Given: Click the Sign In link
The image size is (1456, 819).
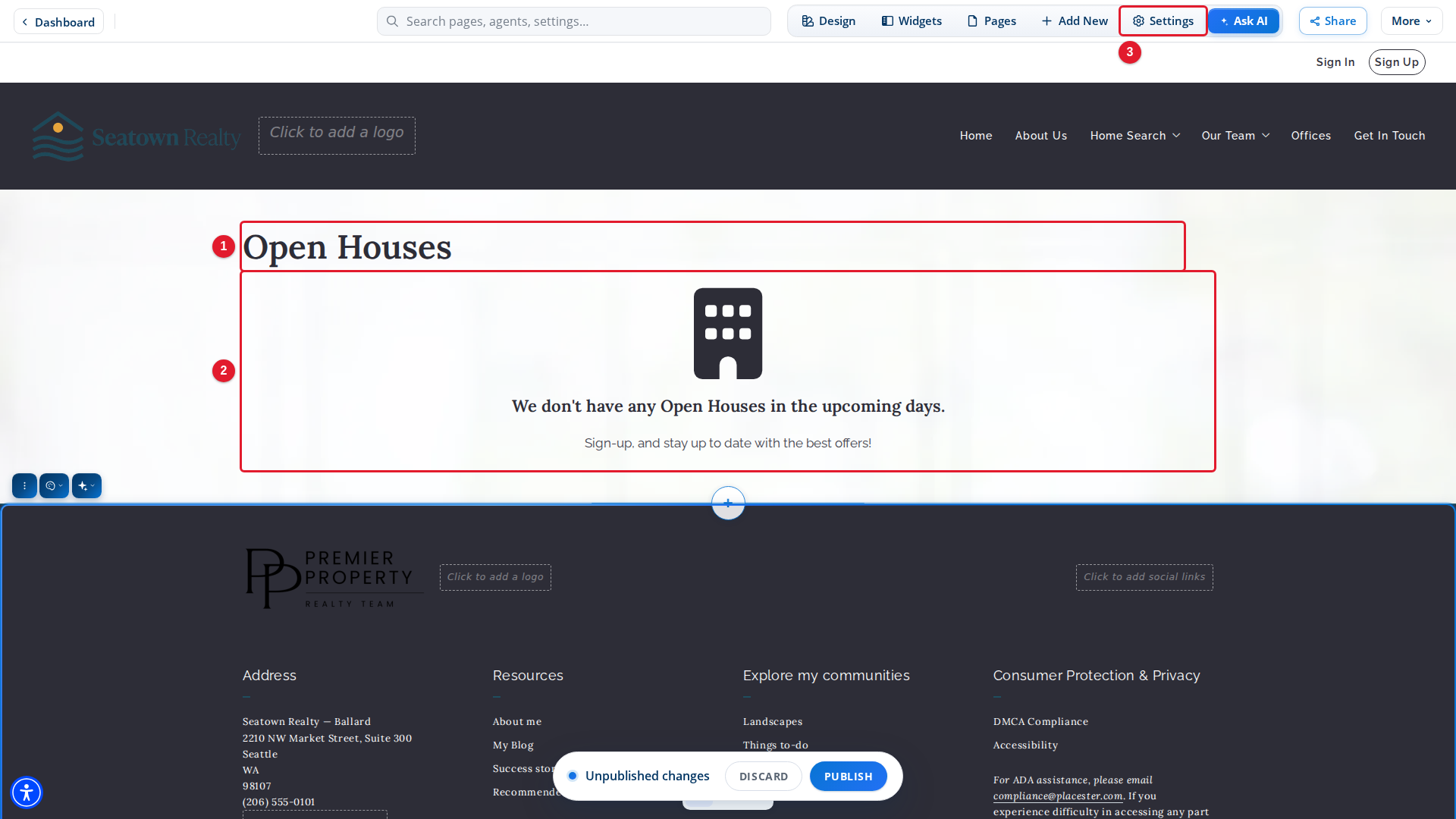Looking at the screenshot, I should coord(1335,62).
